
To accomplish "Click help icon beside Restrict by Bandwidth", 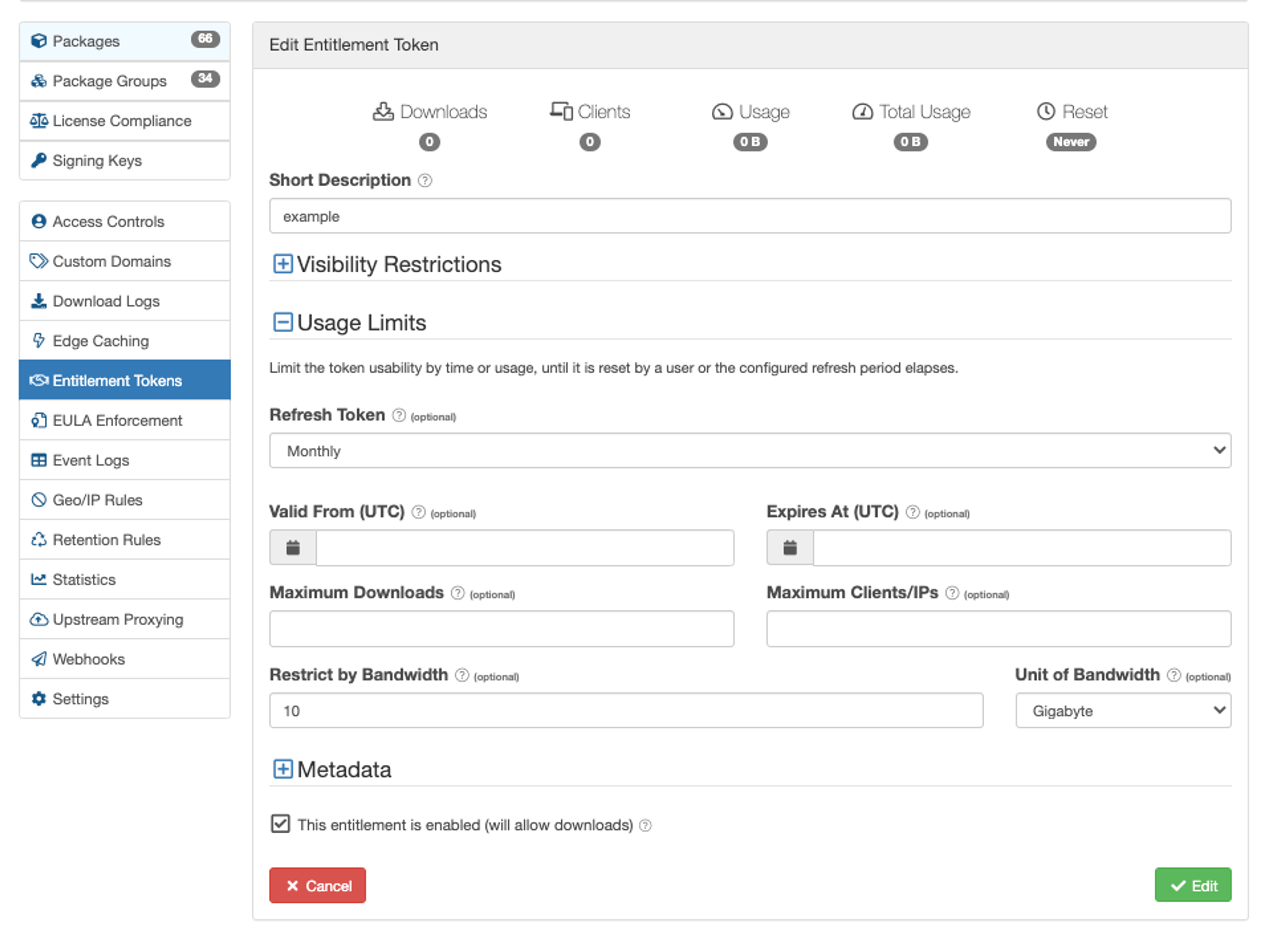I will click(461, 675).
